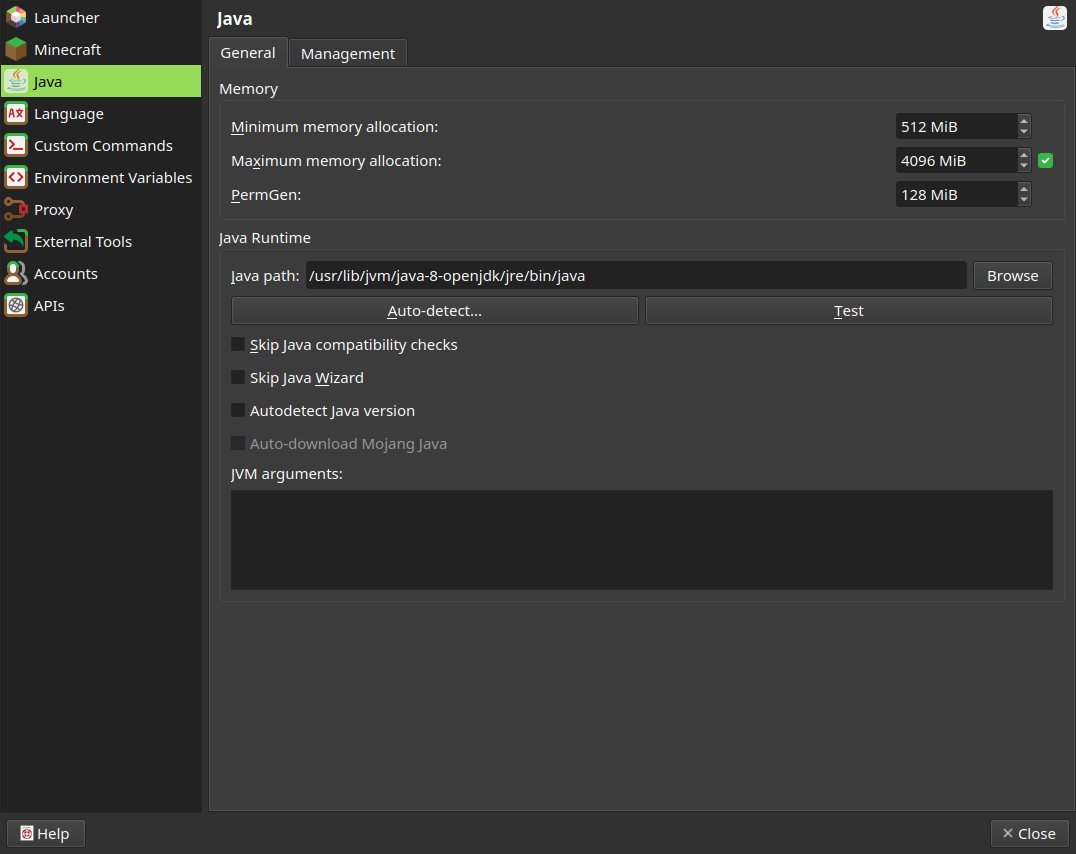1076x854 pixels.
Task: Open the Language page
Action: pyautogui.click(x=101, y=113)
